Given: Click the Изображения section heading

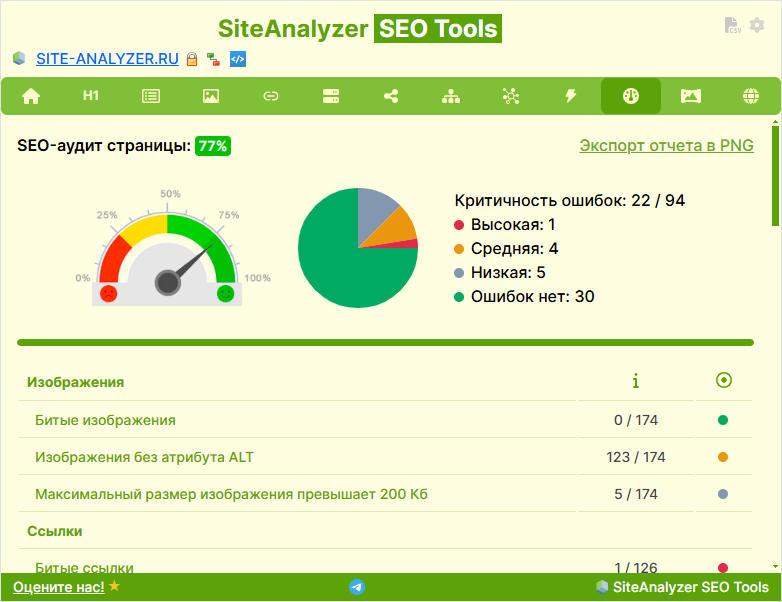Looking at the screenshot, I should tap(75, 382).
